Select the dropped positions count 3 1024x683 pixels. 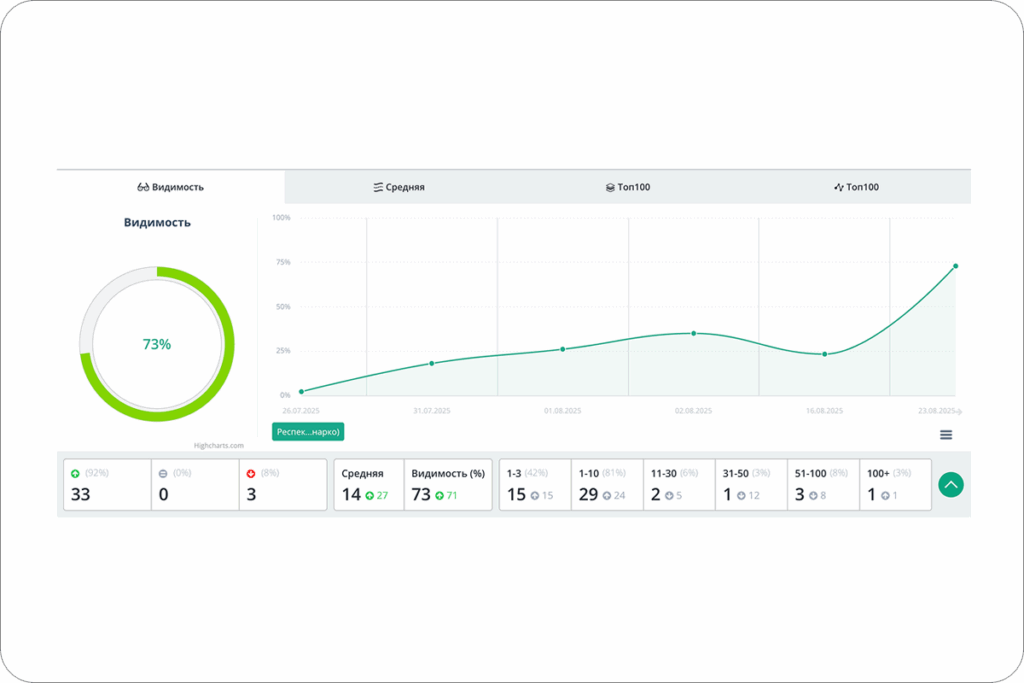[251, 494]
